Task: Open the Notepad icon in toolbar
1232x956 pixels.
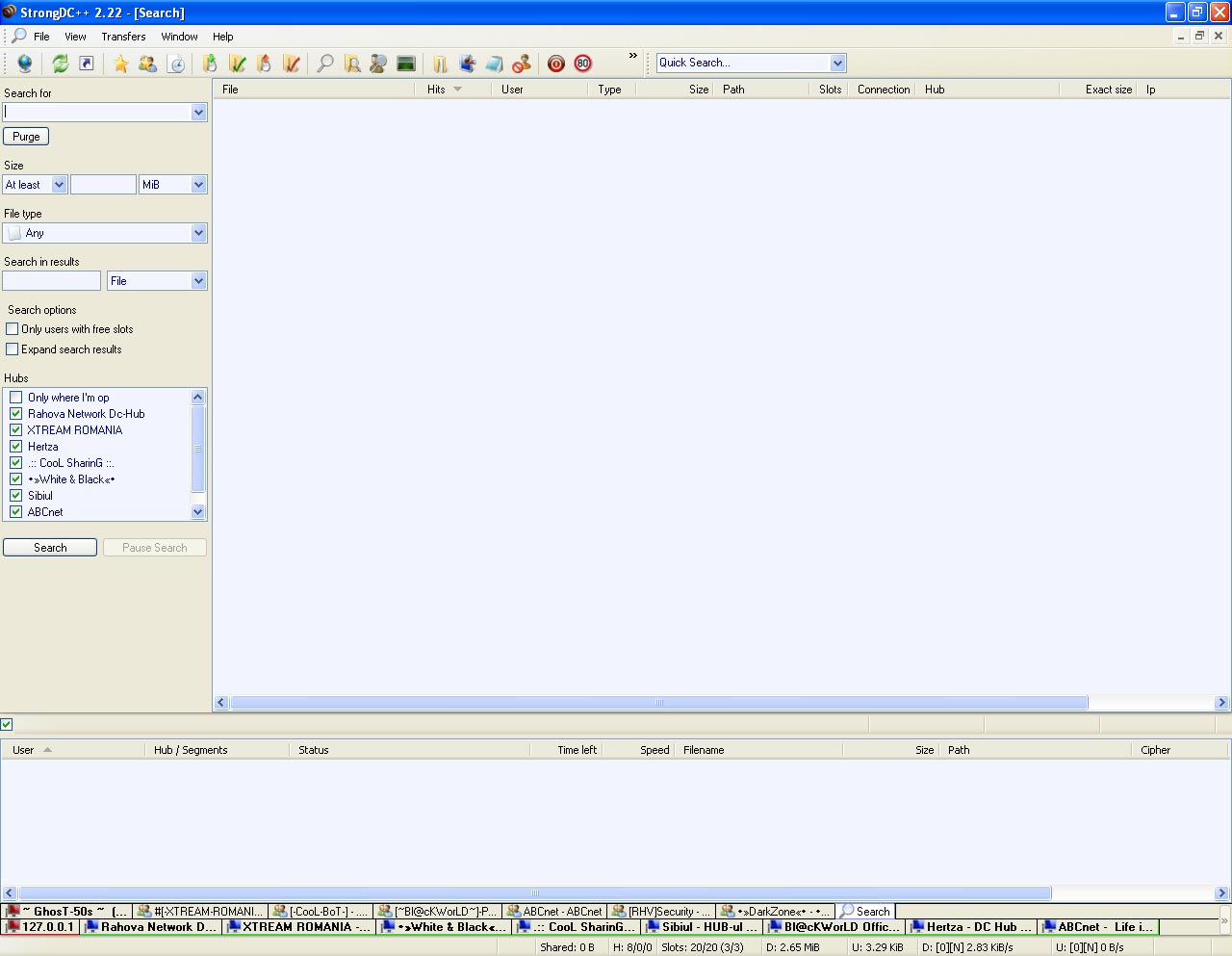Action: (x=494, y=64)
